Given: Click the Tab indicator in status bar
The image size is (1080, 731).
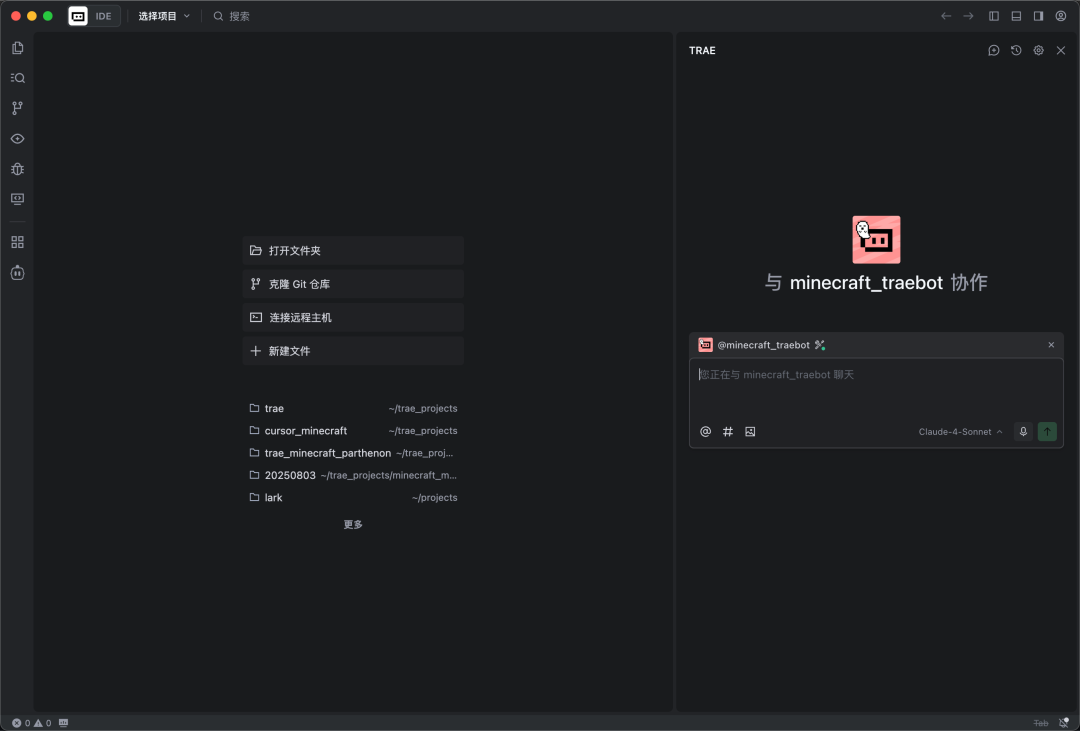Looking at the screenshot, I should point(1041,723).
